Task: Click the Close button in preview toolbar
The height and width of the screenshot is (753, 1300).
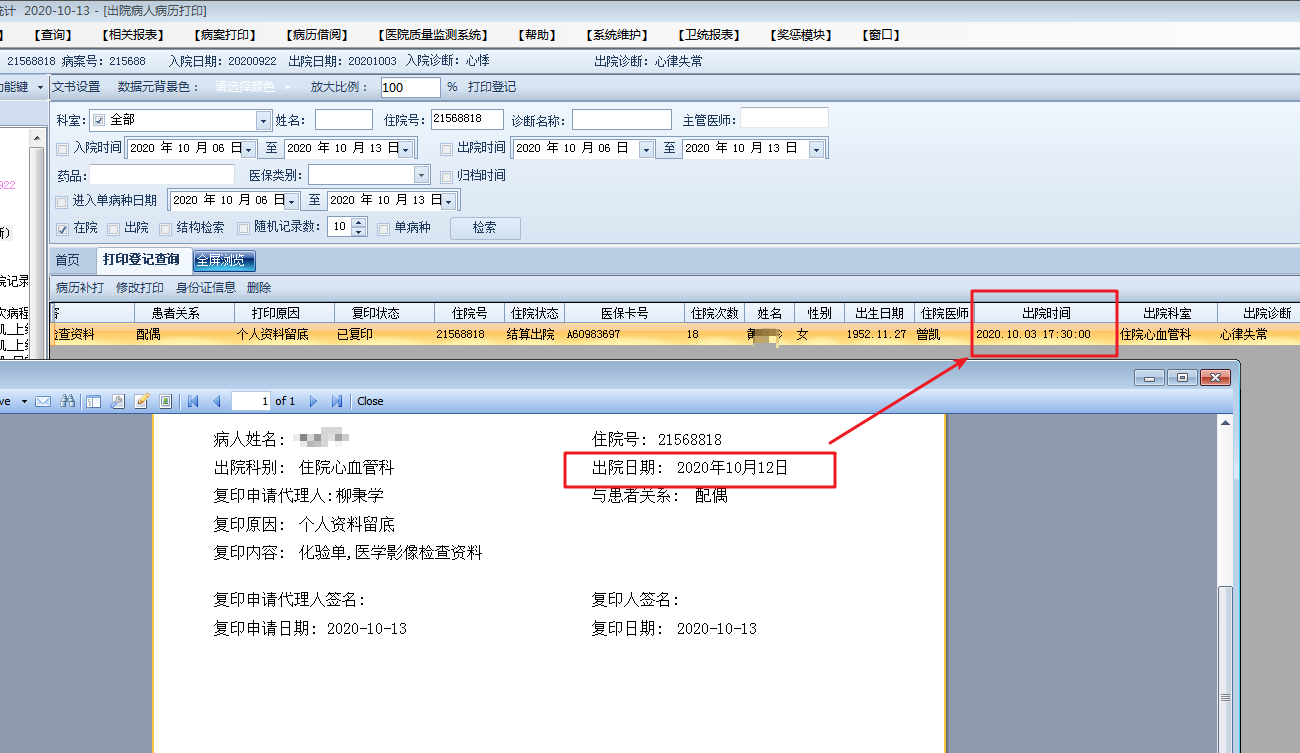Action: click(x=370, y=401)
